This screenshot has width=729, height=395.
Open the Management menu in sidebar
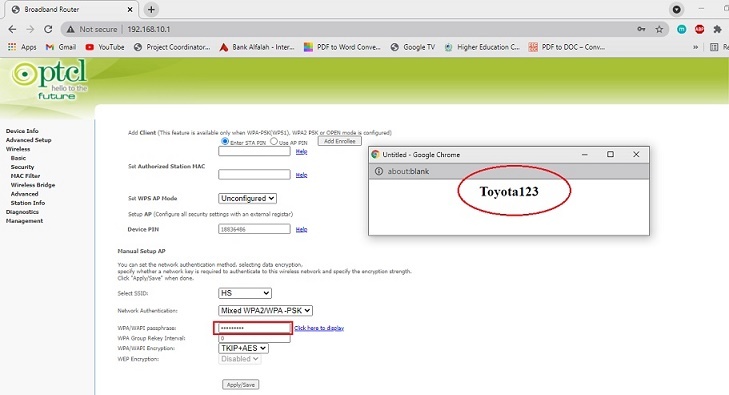tap(24, 221)
